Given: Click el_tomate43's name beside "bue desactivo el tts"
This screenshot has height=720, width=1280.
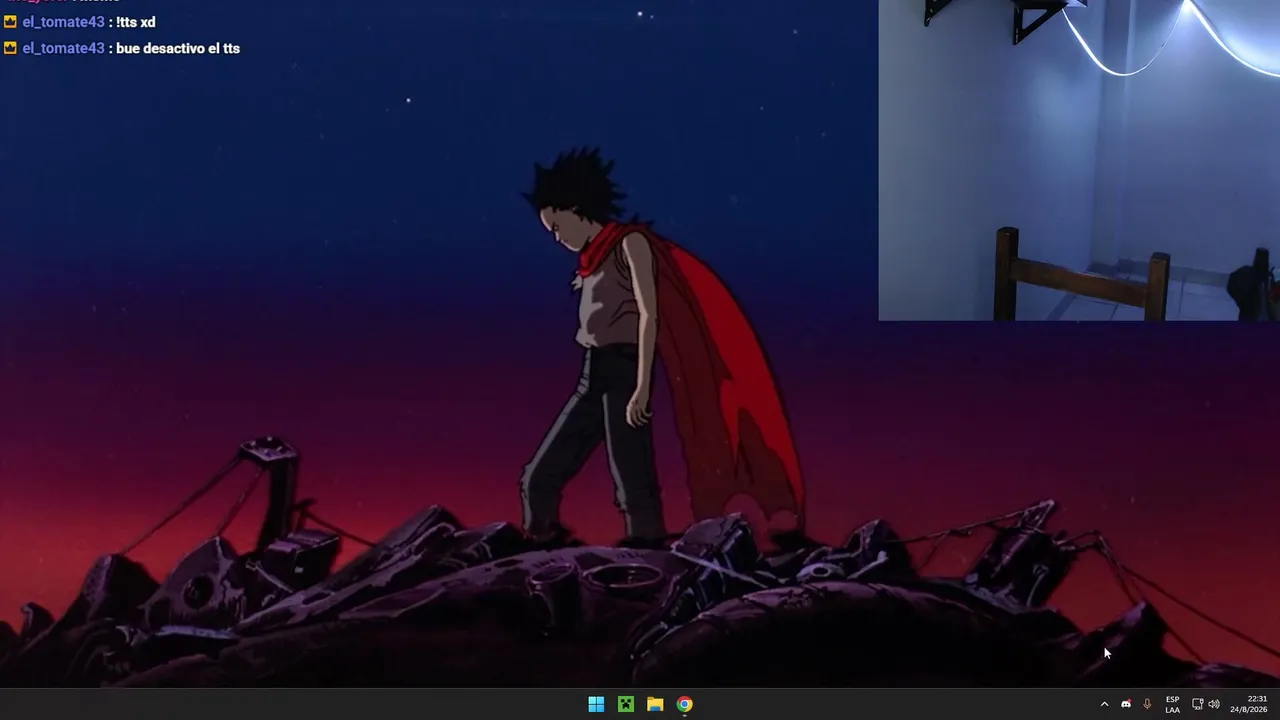Looking at the screenshot, I should click(63, 48).
